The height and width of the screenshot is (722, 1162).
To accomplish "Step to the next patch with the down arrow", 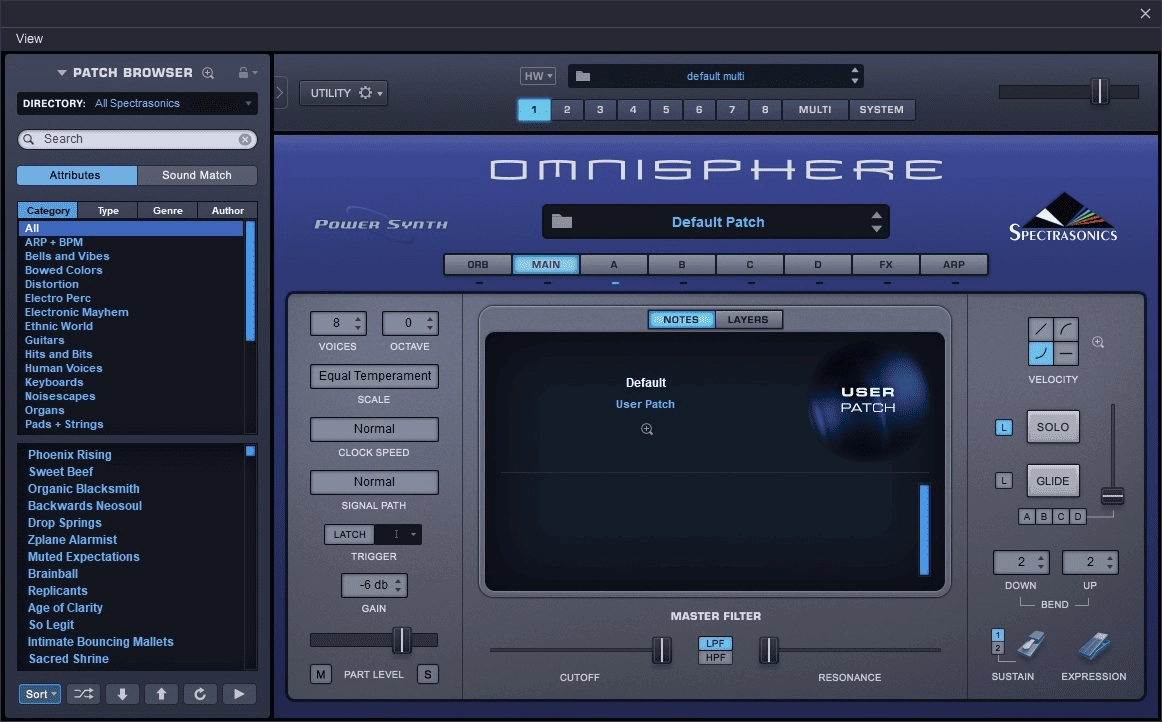I will [x=122, y=694].
